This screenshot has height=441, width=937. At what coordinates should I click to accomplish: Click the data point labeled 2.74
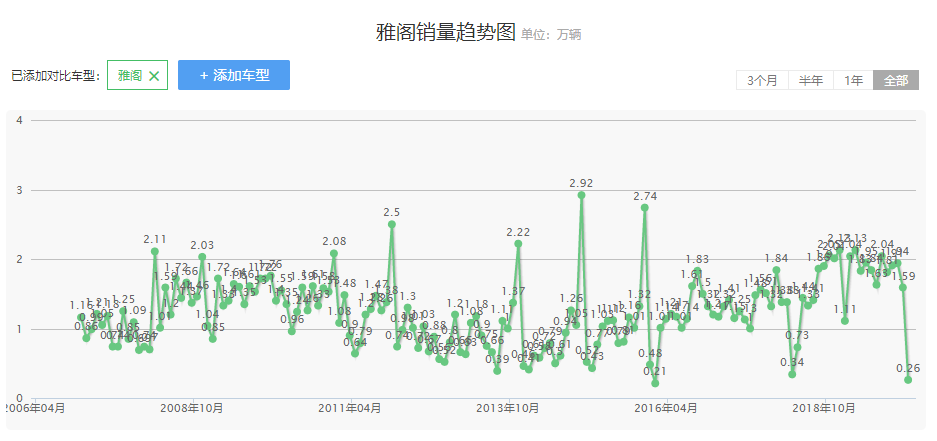click(645, 208)
